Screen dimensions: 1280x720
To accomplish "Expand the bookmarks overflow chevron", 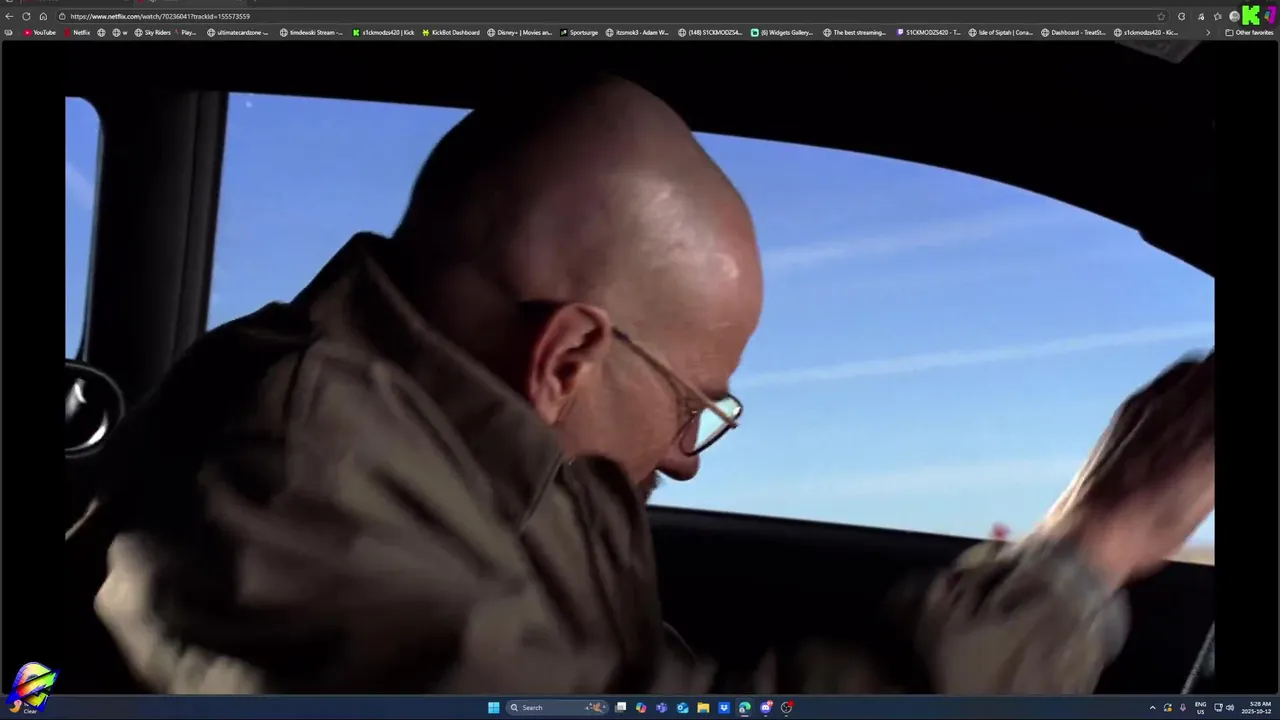I will click(x=1207, y=32).
